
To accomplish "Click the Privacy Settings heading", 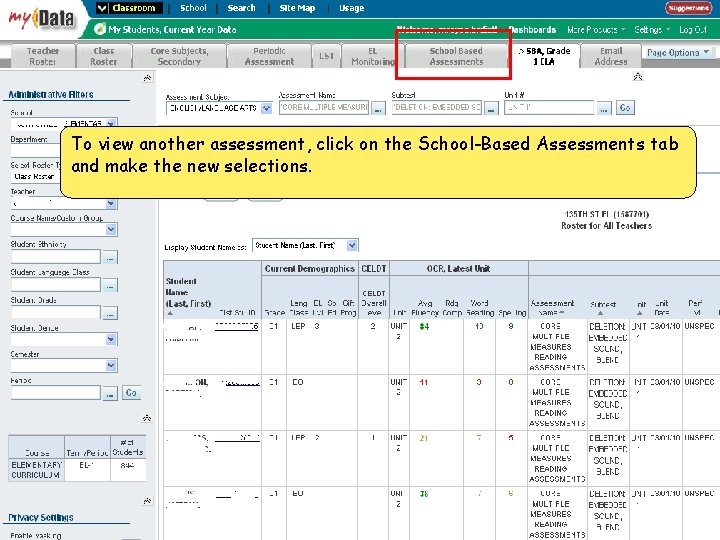I will (41, 518).
